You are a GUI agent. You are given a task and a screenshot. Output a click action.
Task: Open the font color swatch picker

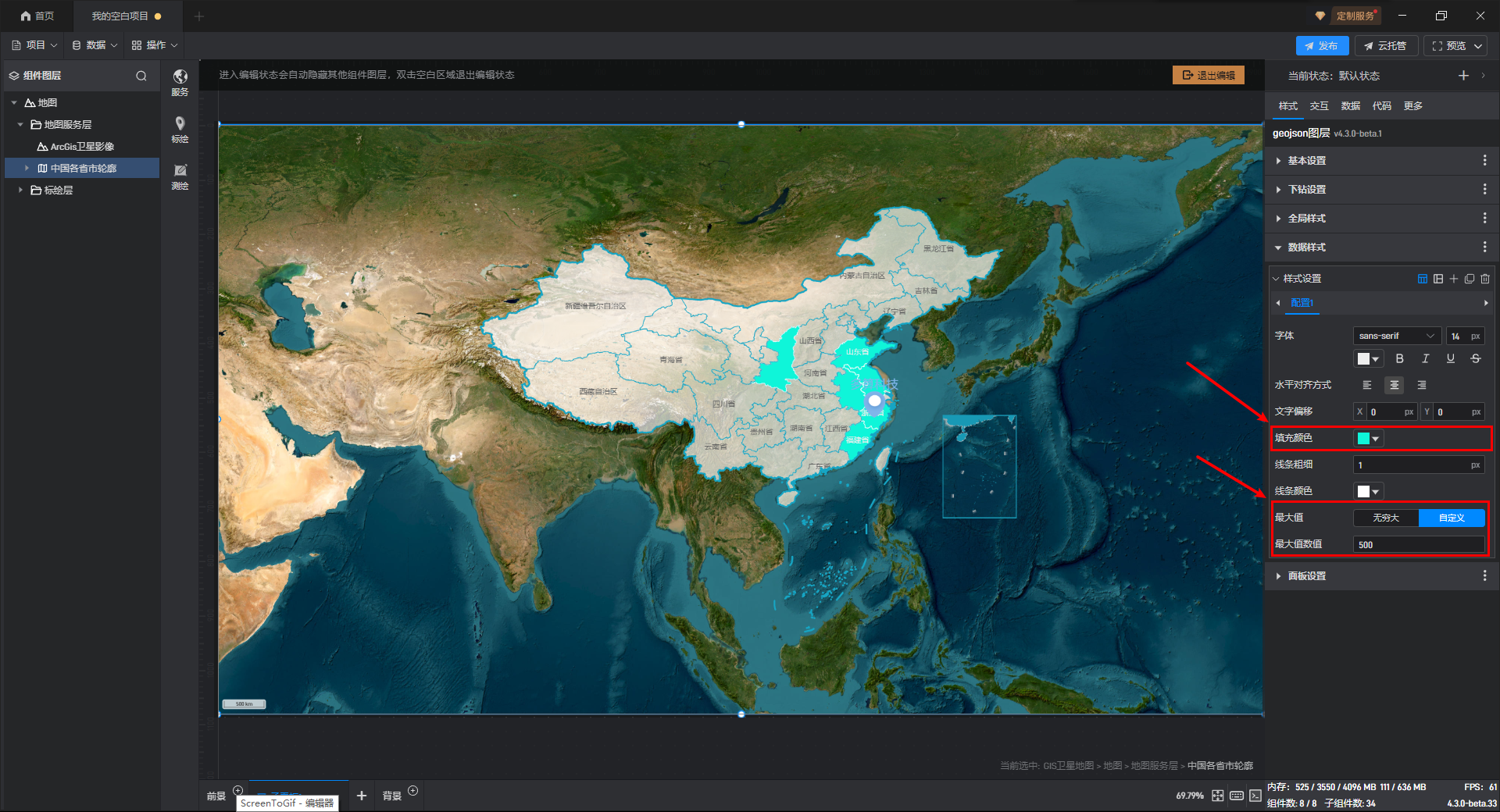(x=1369, y=359)
